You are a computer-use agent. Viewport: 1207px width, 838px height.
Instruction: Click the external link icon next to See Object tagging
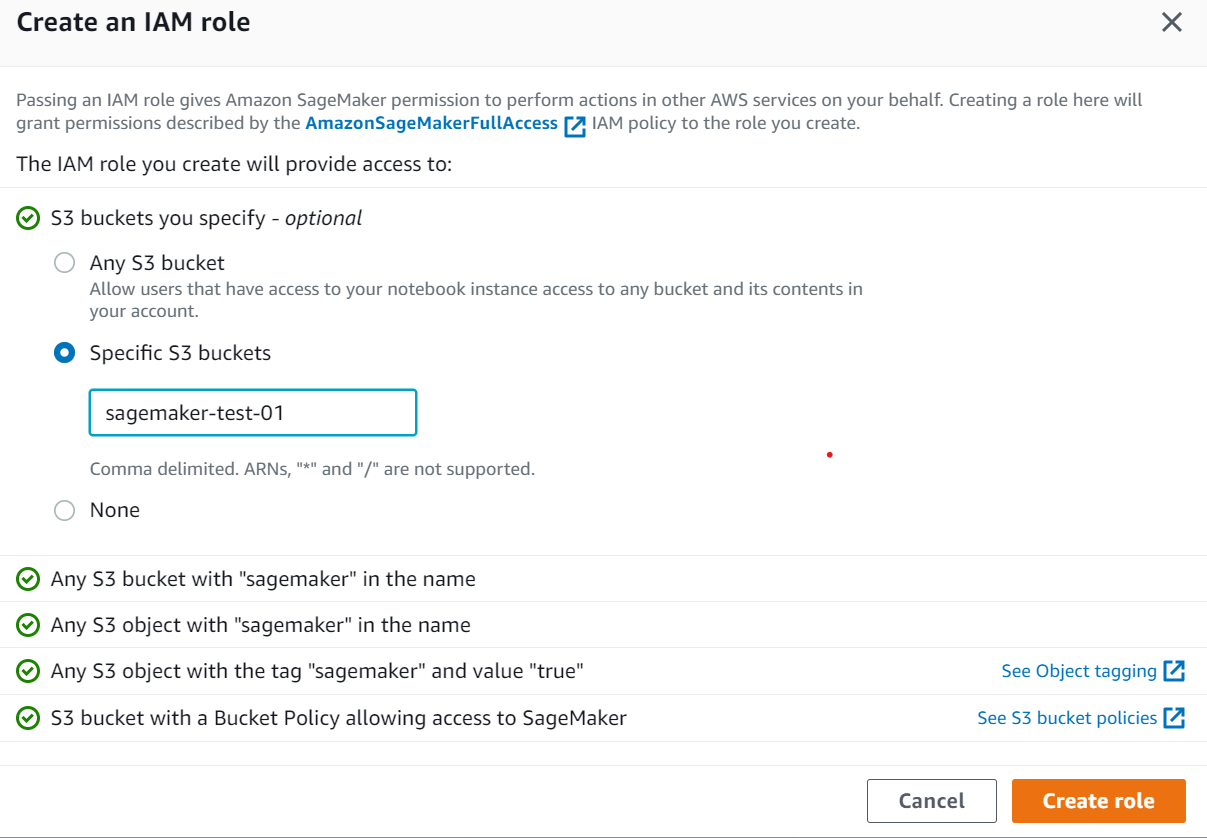click(1174, 671)
